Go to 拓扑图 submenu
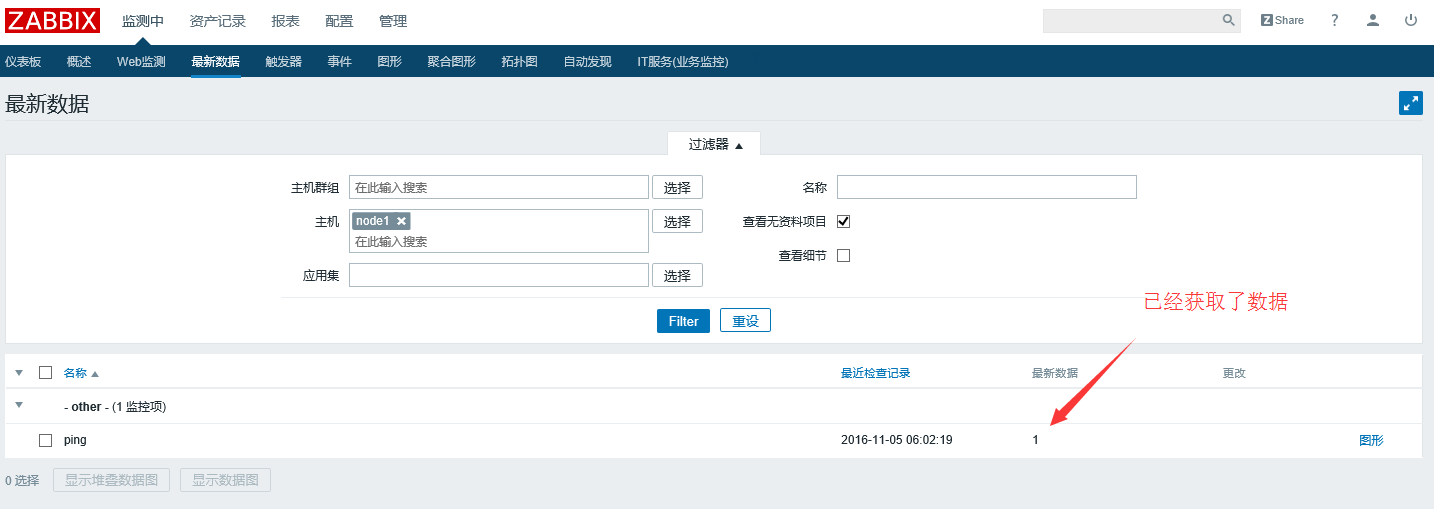Screen dimensions: 1434x509 click(x=520, y=62)
